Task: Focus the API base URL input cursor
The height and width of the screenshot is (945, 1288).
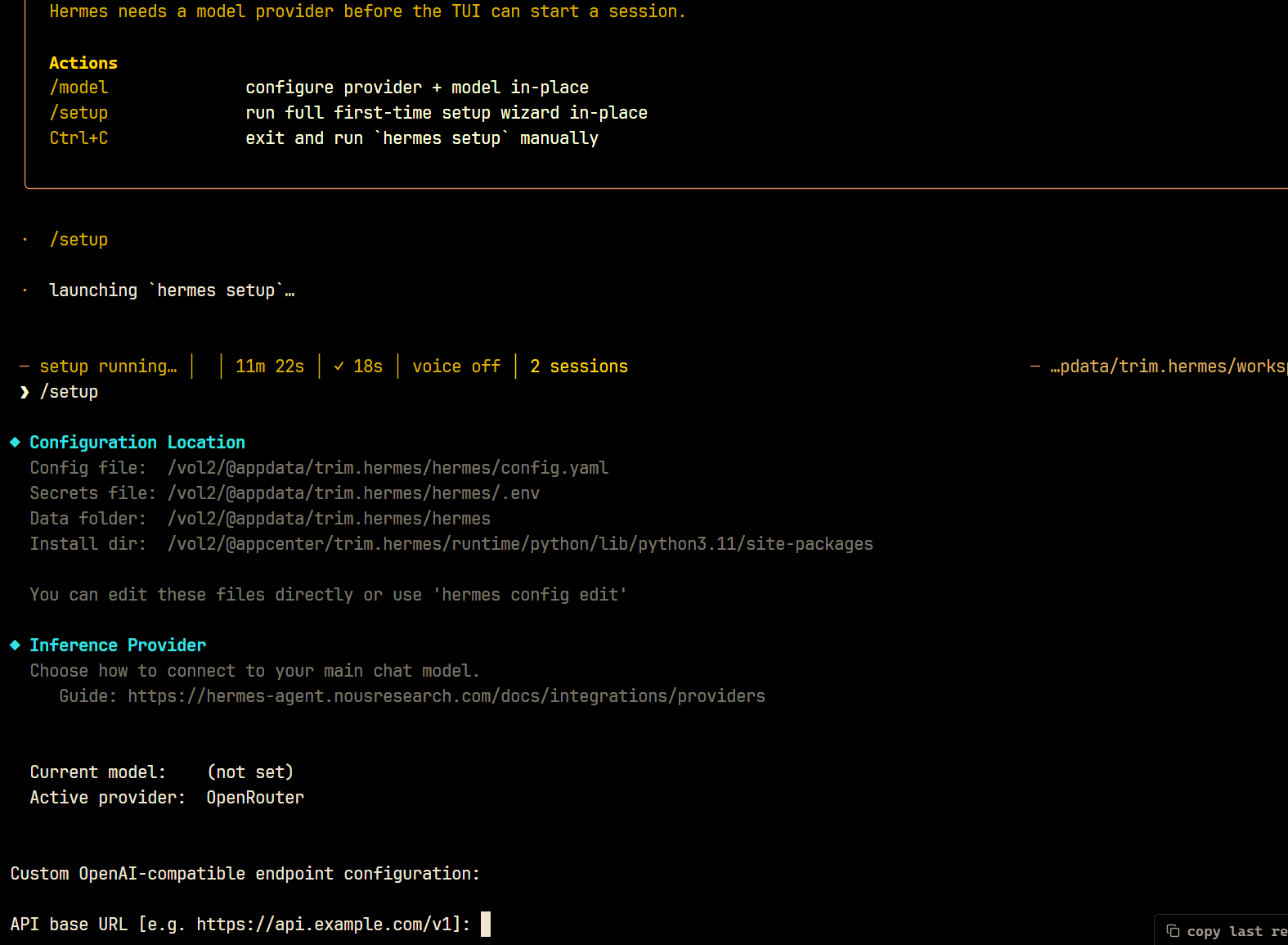Action: (x=486, y=925)
